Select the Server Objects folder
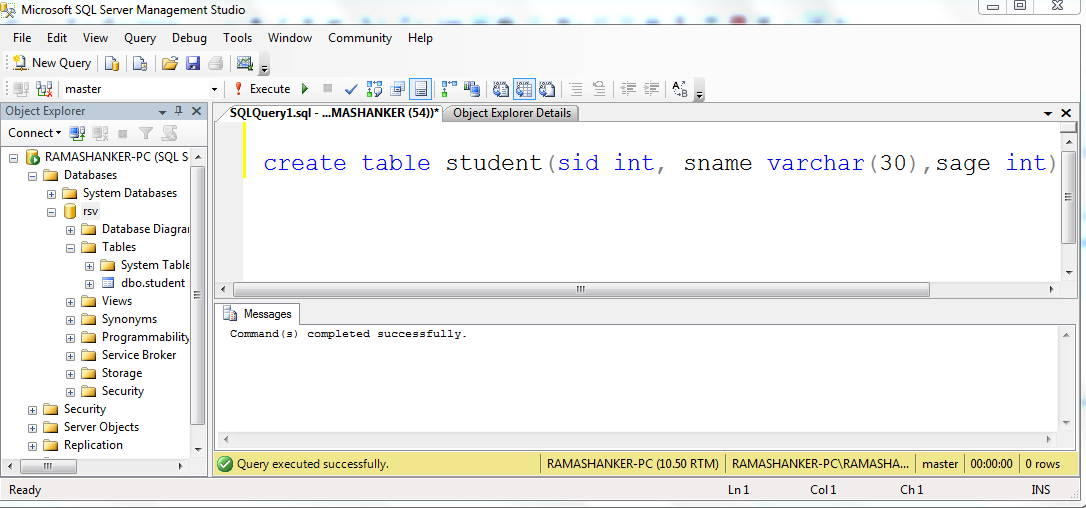This screenshot has width=1086, height=508. [x=101, y=427]
